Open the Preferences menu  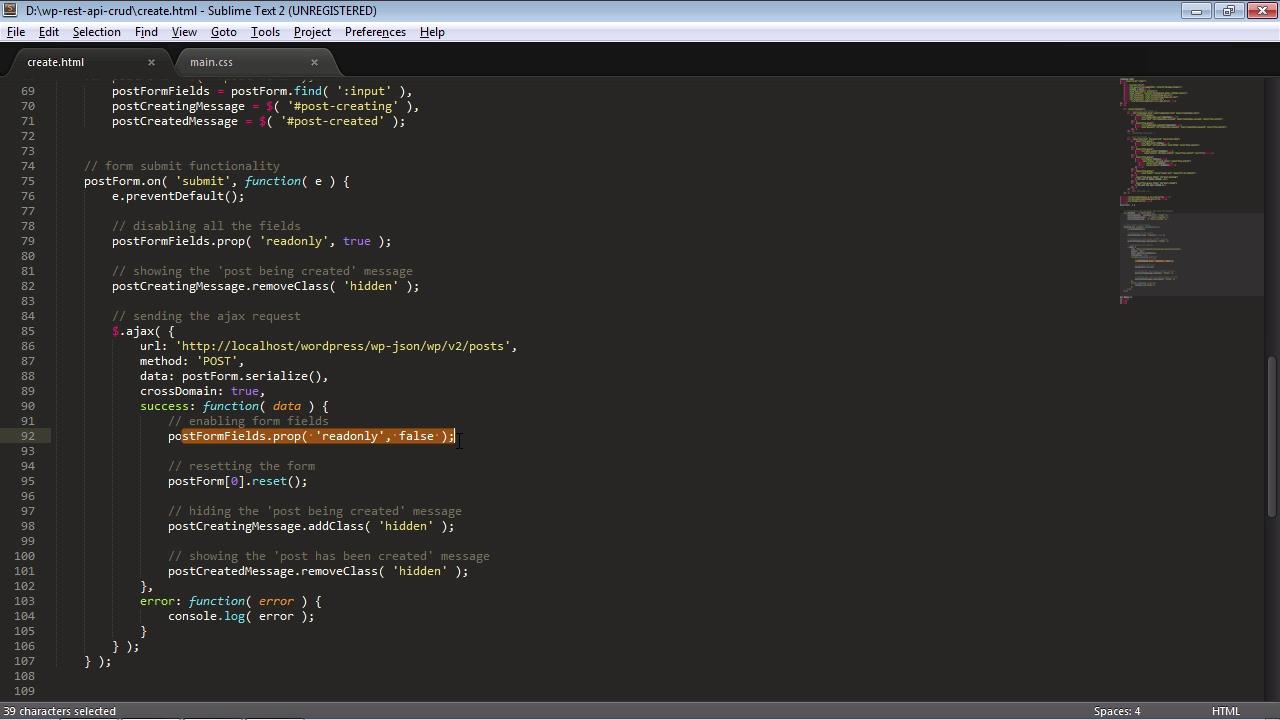(x=375, y=32)
